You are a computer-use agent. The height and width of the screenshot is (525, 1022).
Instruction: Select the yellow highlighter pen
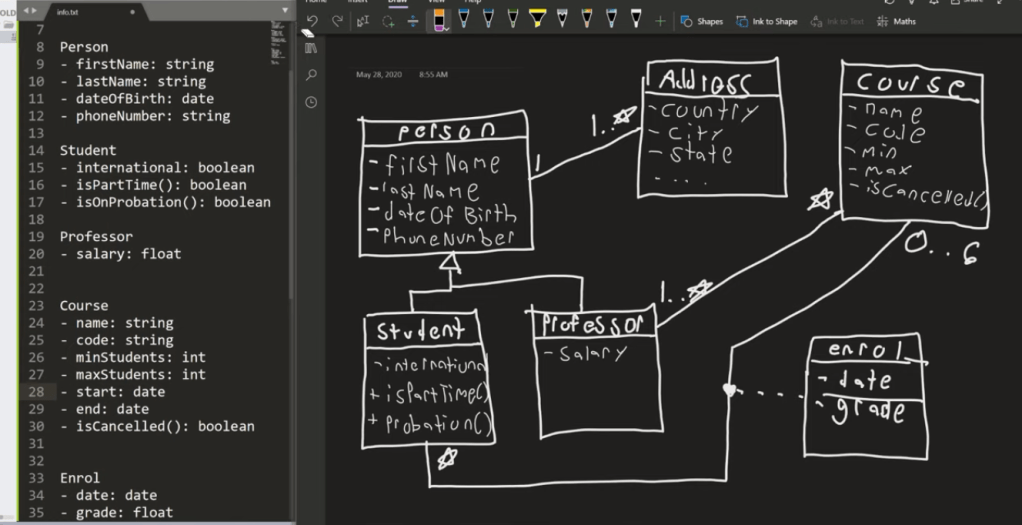tap(537, 20)
